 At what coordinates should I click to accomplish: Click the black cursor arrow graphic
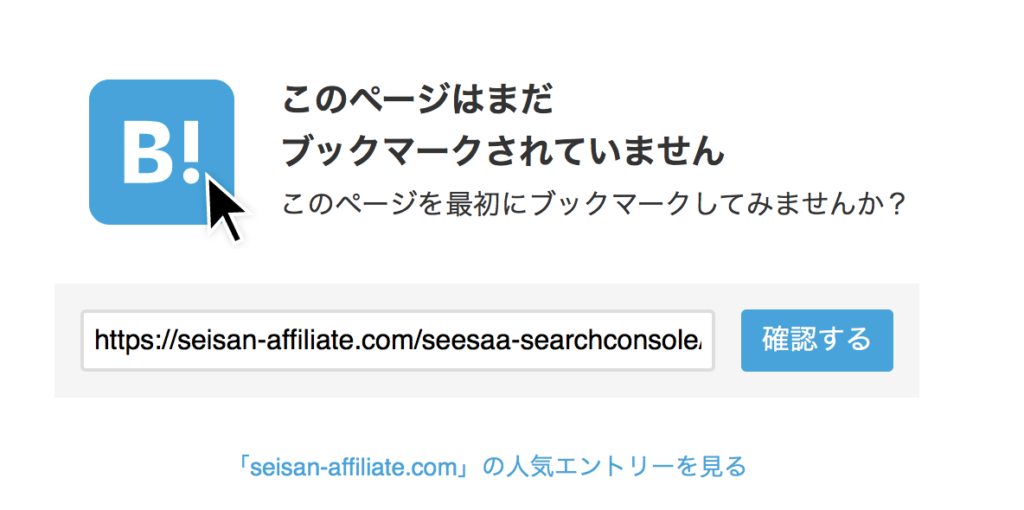[x=227, y=206]
